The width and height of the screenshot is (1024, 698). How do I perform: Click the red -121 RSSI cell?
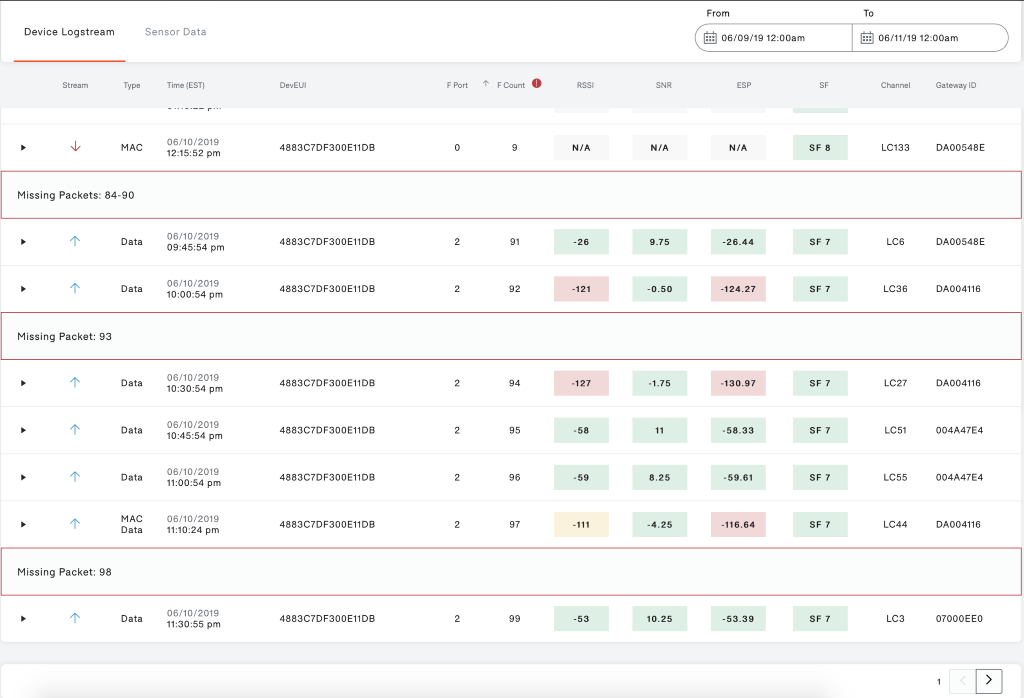(581, 289)
